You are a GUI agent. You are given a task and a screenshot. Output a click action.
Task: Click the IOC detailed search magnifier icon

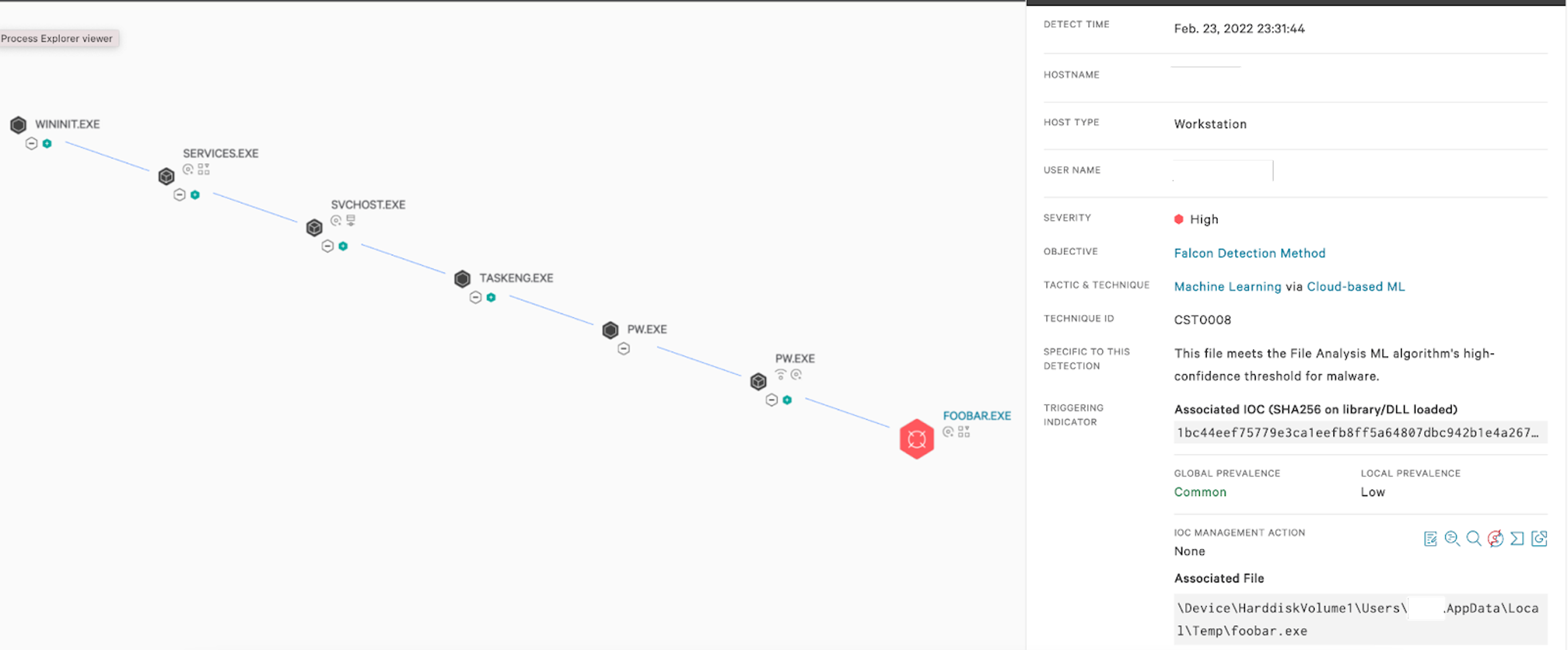coord(1452,539)
